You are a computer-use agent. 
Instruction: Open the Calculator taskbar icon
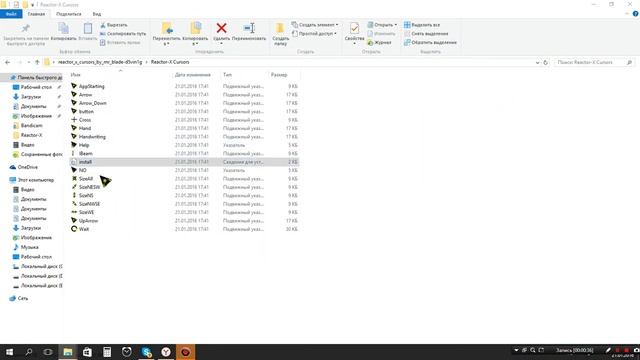107,351
